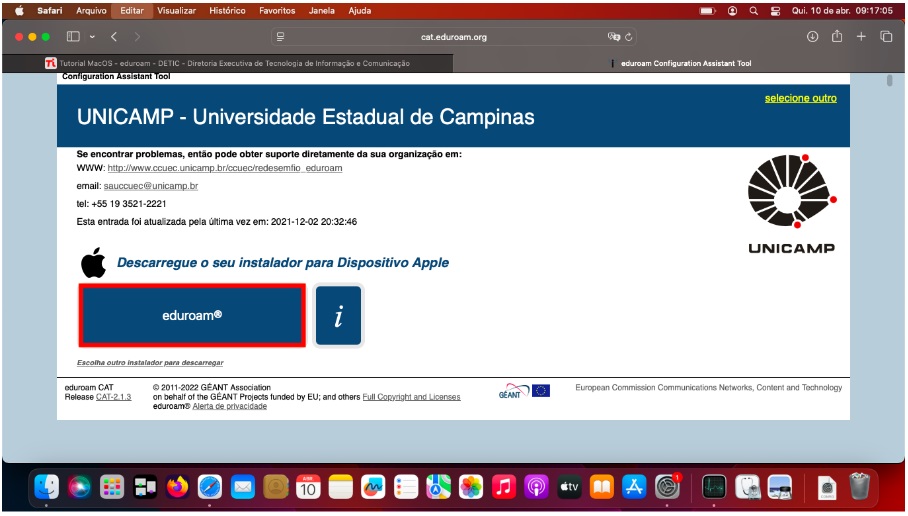
Task: Open Finder from the Dock
Action: pyautogui.click(x=46, y=487)
